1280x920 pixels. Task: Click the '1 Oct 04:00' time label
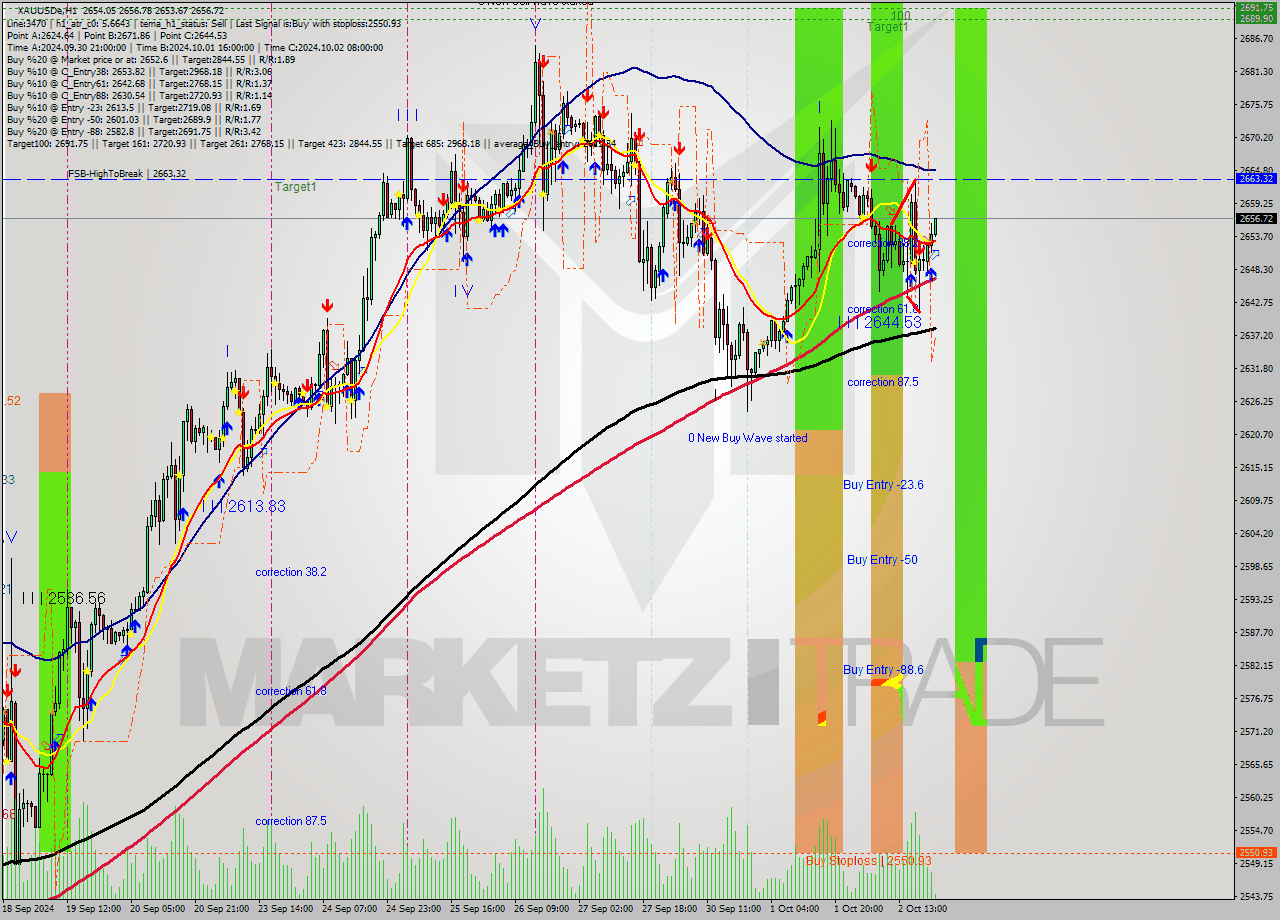[796, 909]
